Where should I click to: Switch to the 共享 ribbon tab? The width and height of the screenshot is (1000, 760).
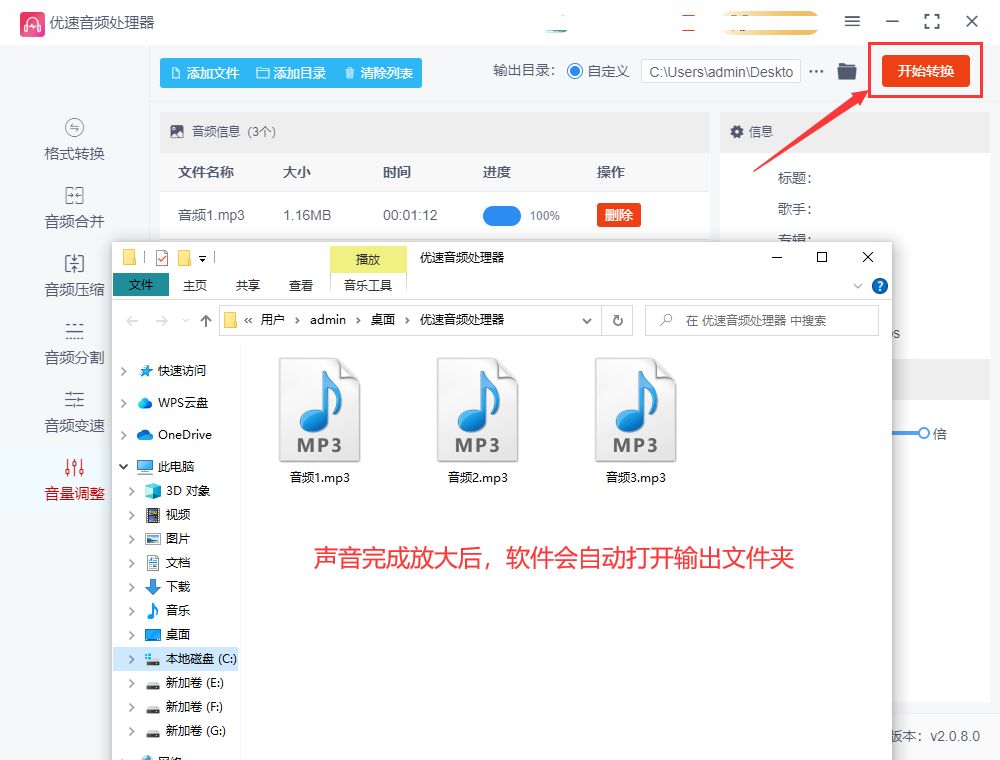click(x=247, y=285)
